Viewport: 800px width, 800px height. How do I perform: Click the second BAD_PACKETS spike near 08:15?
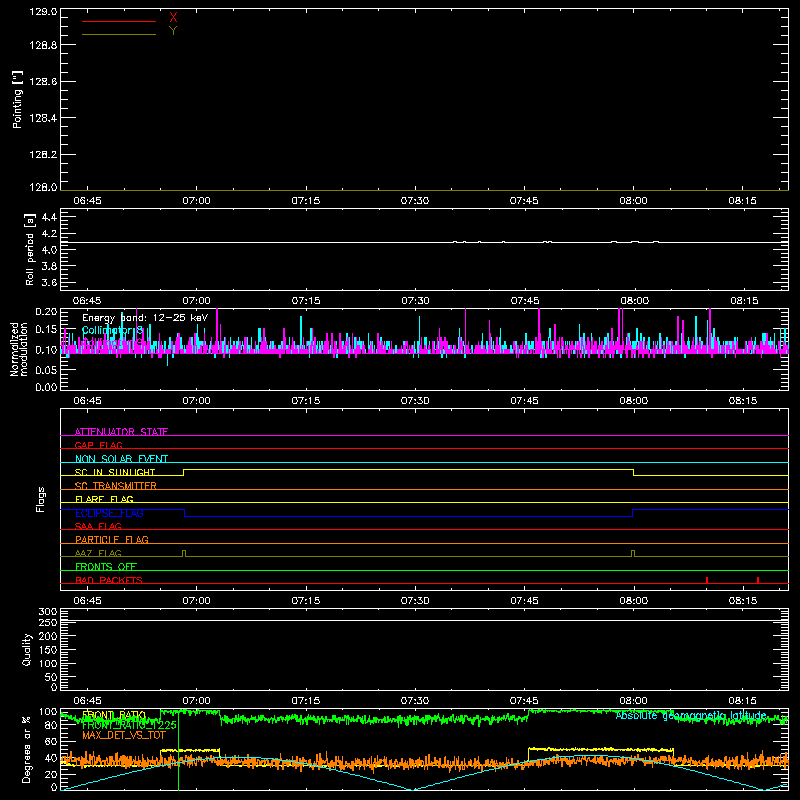[758, 580]
